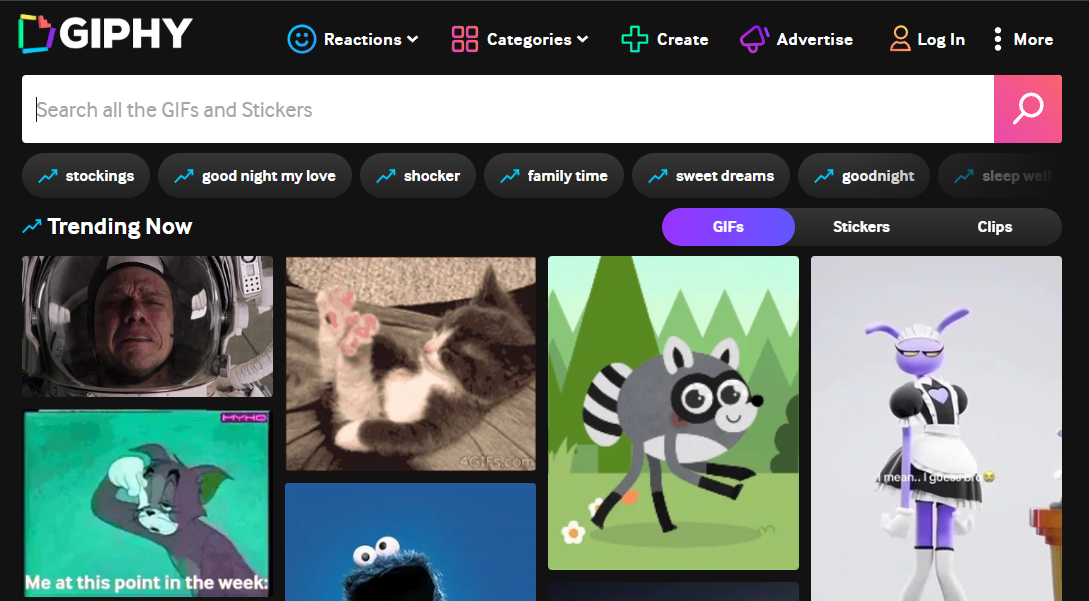Viewport: 1089px width, 601px height.
Task: Click the Log In user icon
Action: (900, 39)
